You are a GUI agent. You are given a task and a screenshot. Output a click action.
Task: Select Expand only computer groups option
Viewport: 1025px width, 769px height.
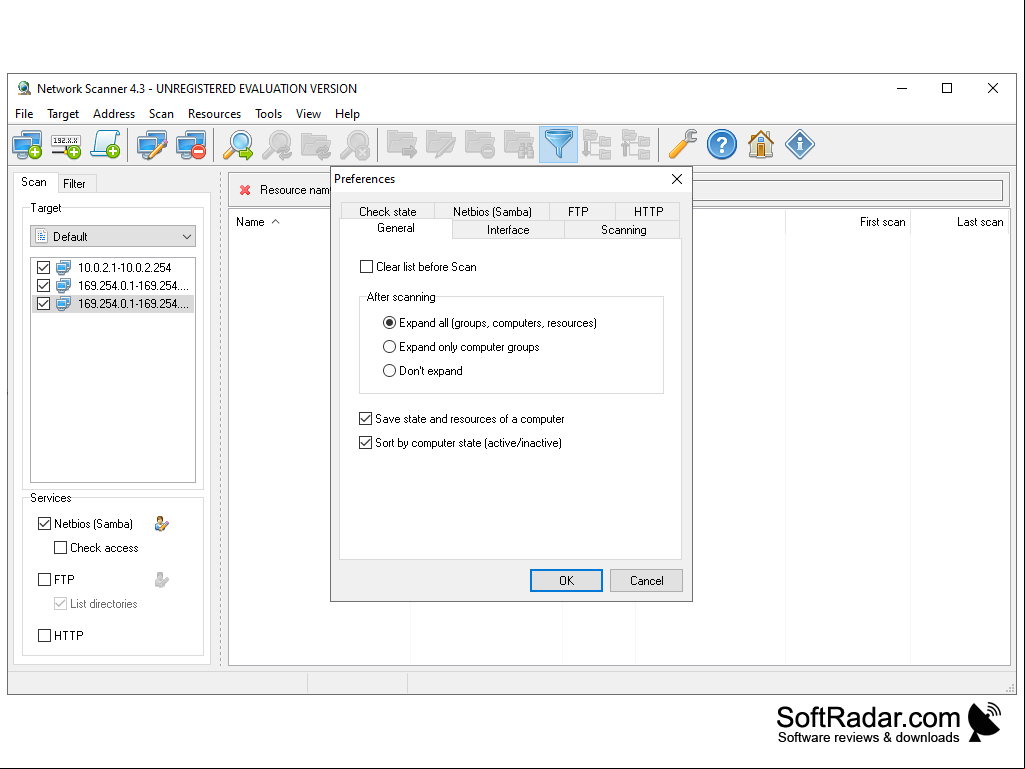pos(389,347)
